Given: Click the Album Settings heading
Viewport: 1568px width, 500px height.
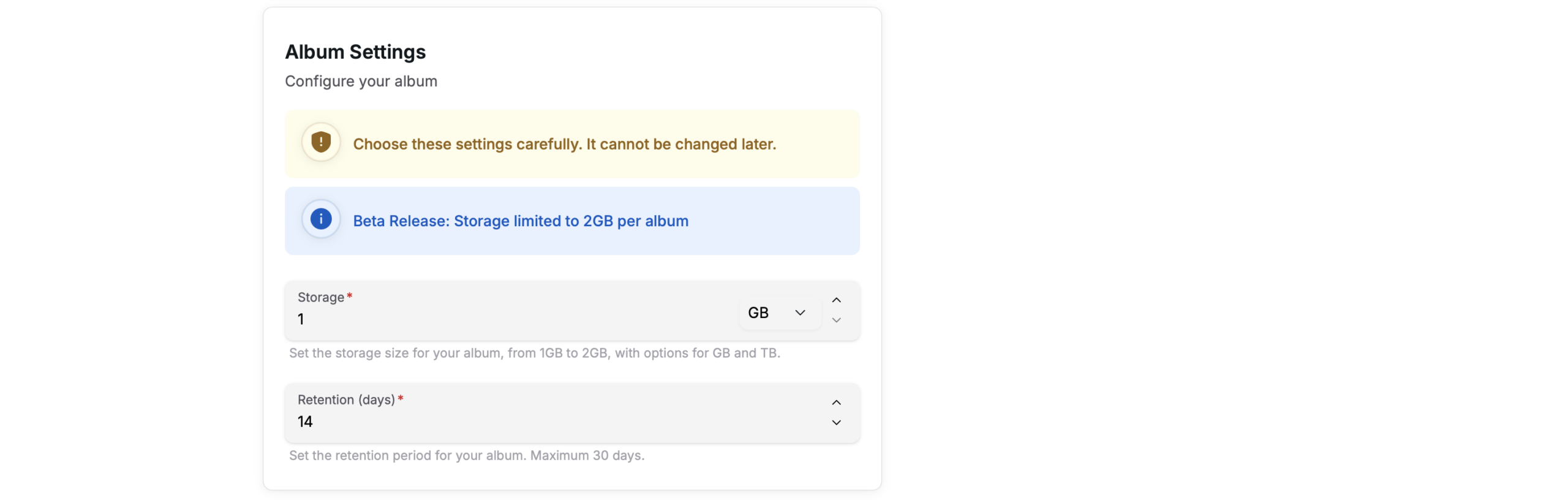Looking at the screenshot, I should tap(355, 52).
